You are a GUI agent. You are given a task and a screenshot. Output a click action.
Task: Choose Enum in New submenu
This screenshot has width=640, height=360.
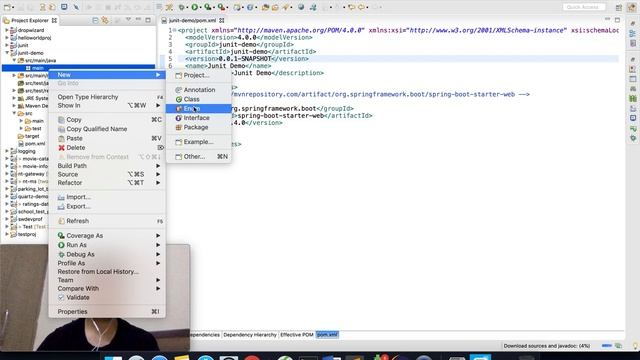tap(199, 109)
